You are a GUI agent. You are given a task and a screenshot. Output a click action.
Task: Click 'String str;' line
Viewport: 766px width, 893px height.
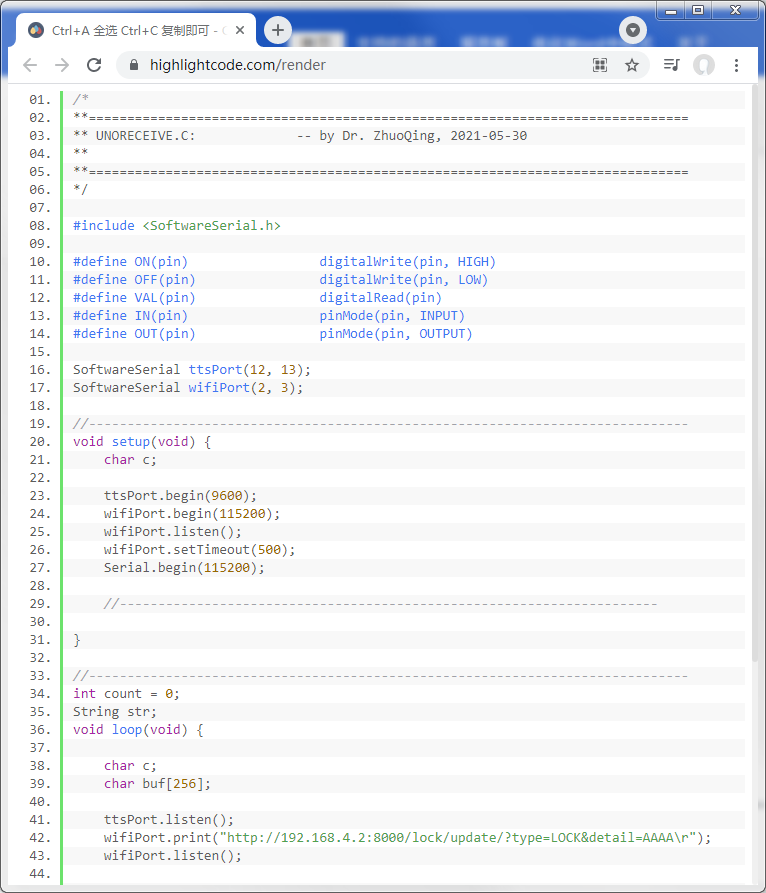(114, 711)
